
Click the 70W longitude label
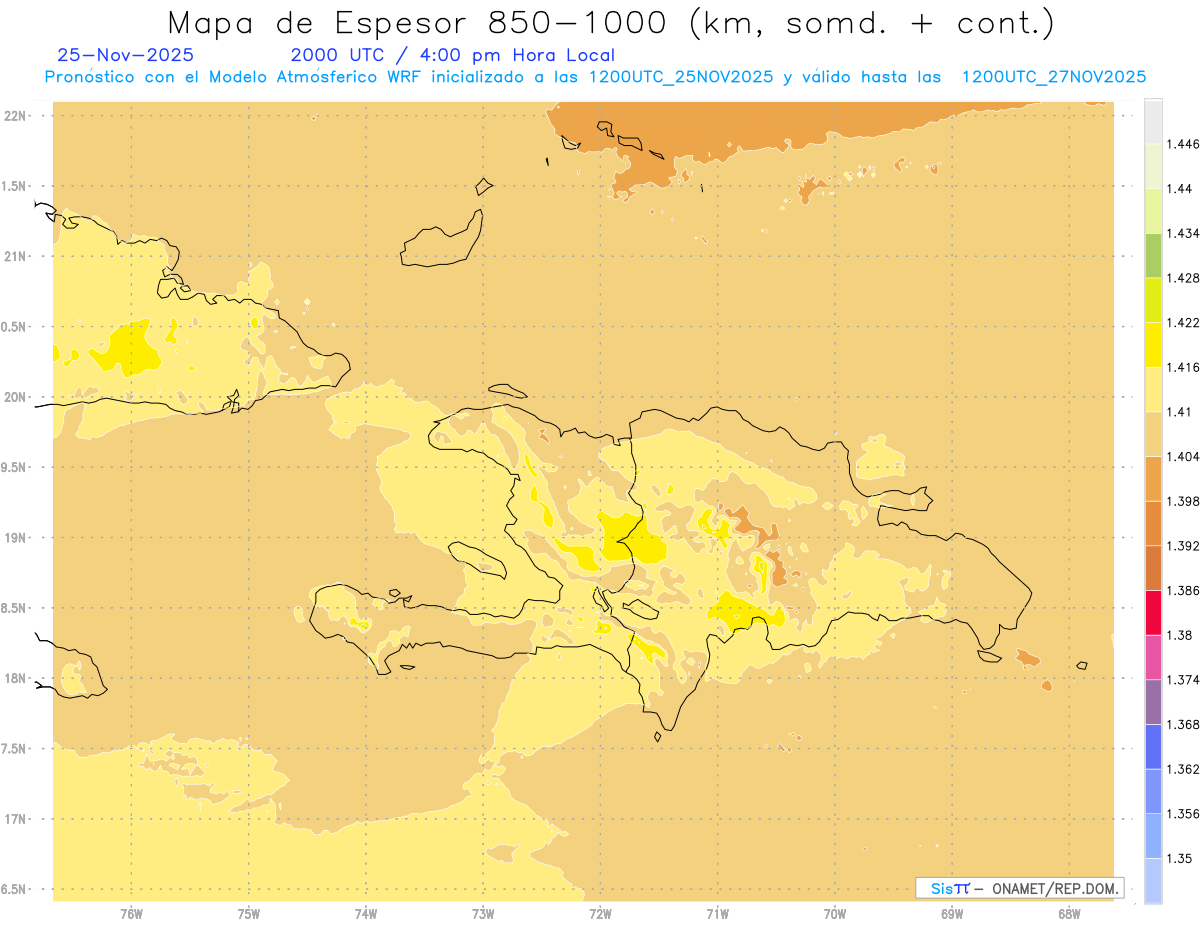pyautogui.click(x=835, y=913)
